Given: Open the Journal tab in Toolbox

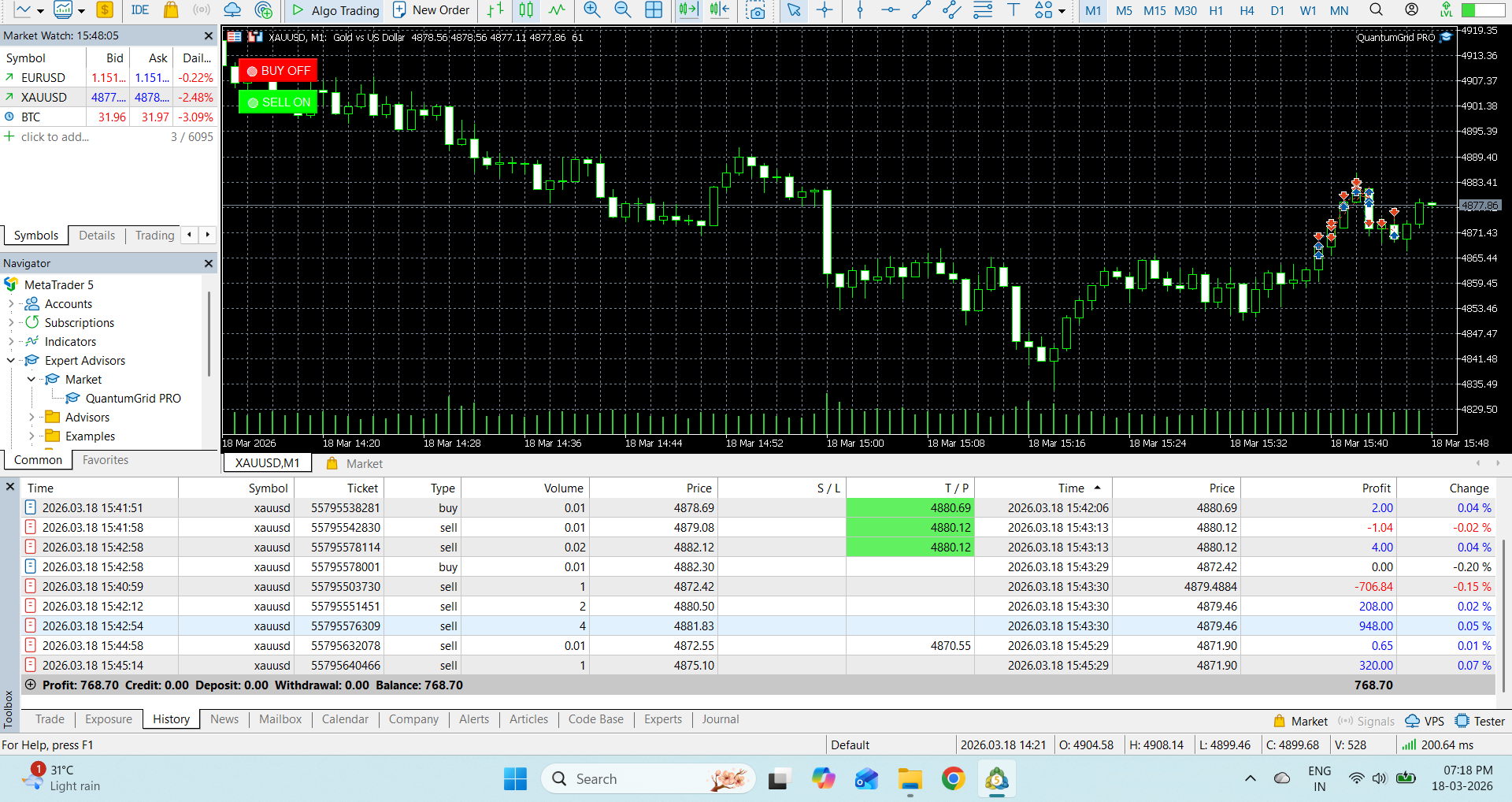Looking at the screenshot, I should (721, 719).
